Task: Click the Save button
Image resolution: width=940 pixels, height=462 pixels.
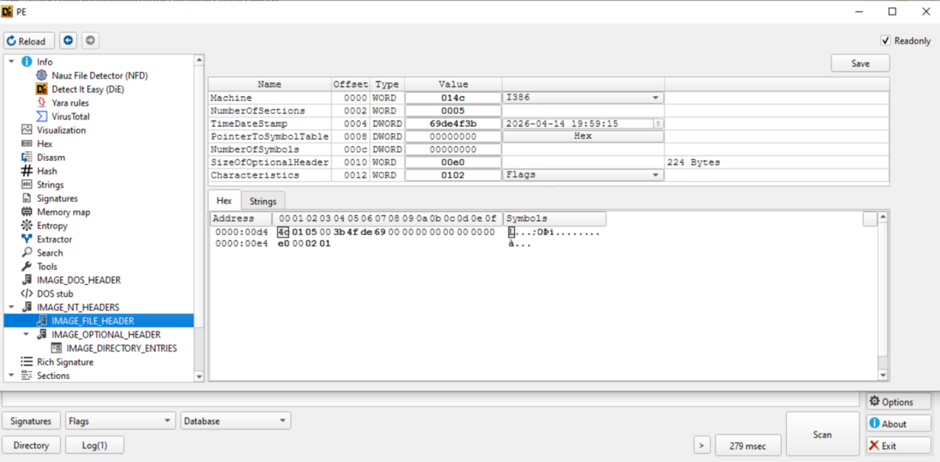Action: (860, 63)
